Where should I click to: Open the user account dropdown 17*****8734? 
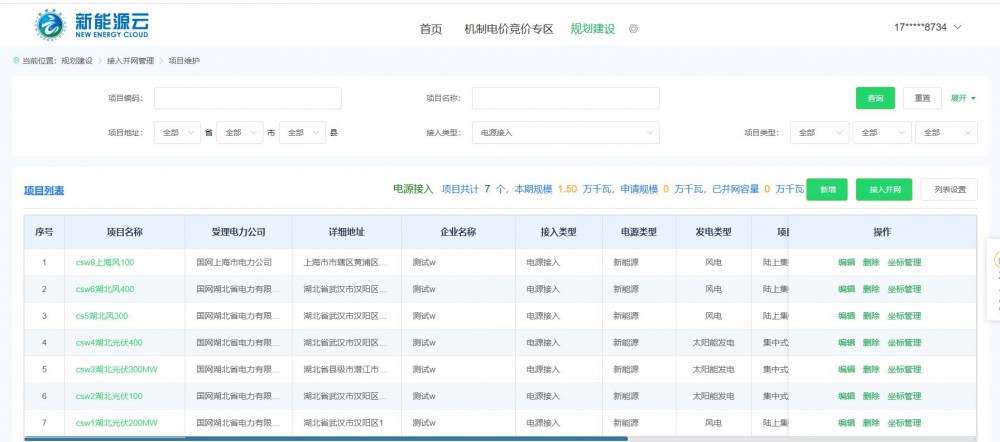click(x=927, y=27)
